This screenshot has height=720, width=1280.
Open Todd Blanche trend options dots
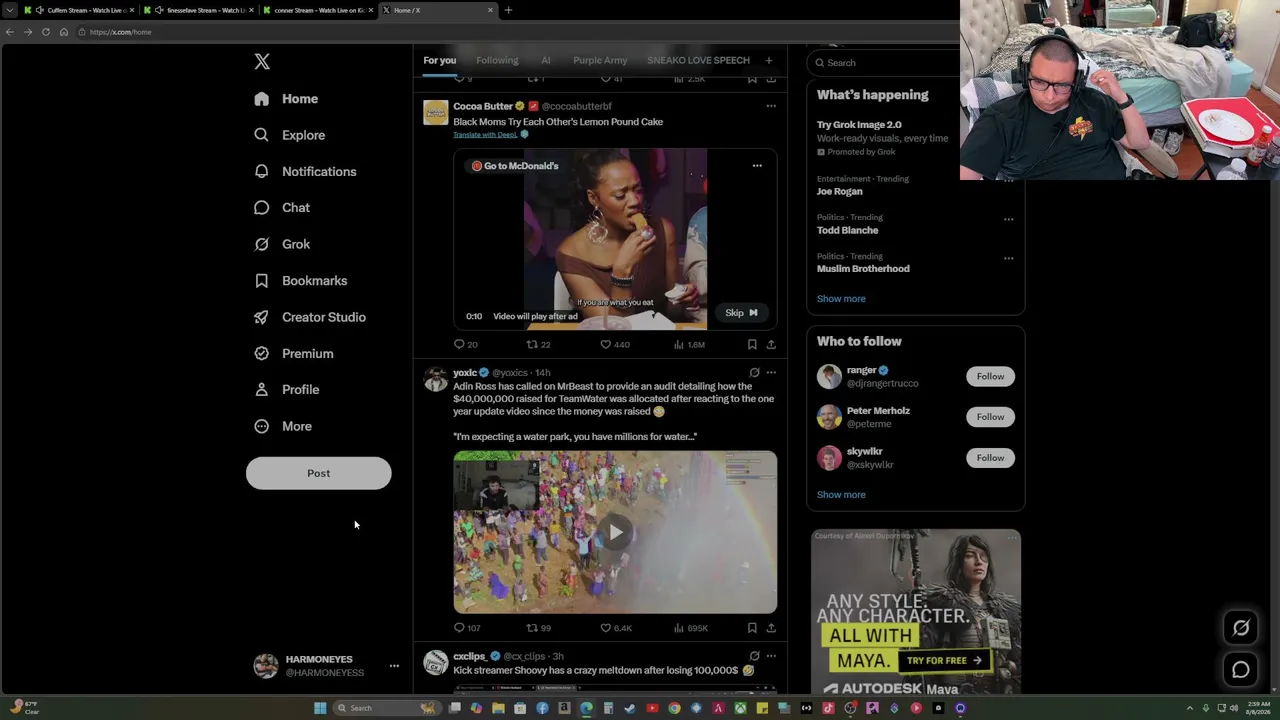[1008, 219]
